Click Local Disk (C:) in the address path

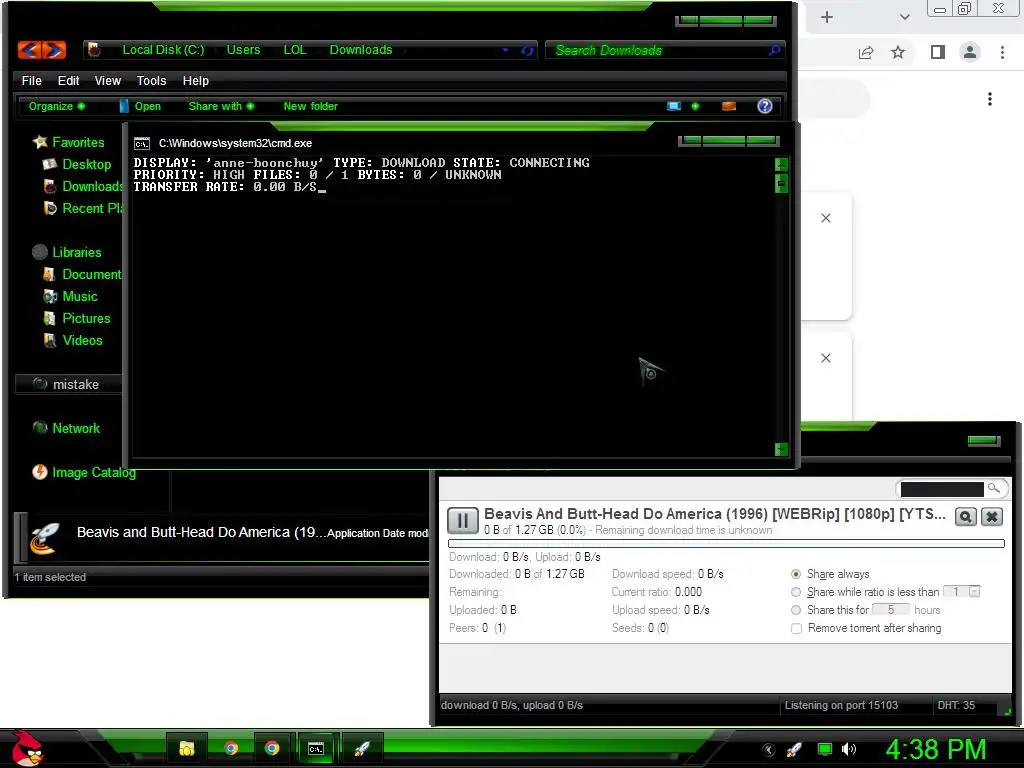(x=163, y=50)
